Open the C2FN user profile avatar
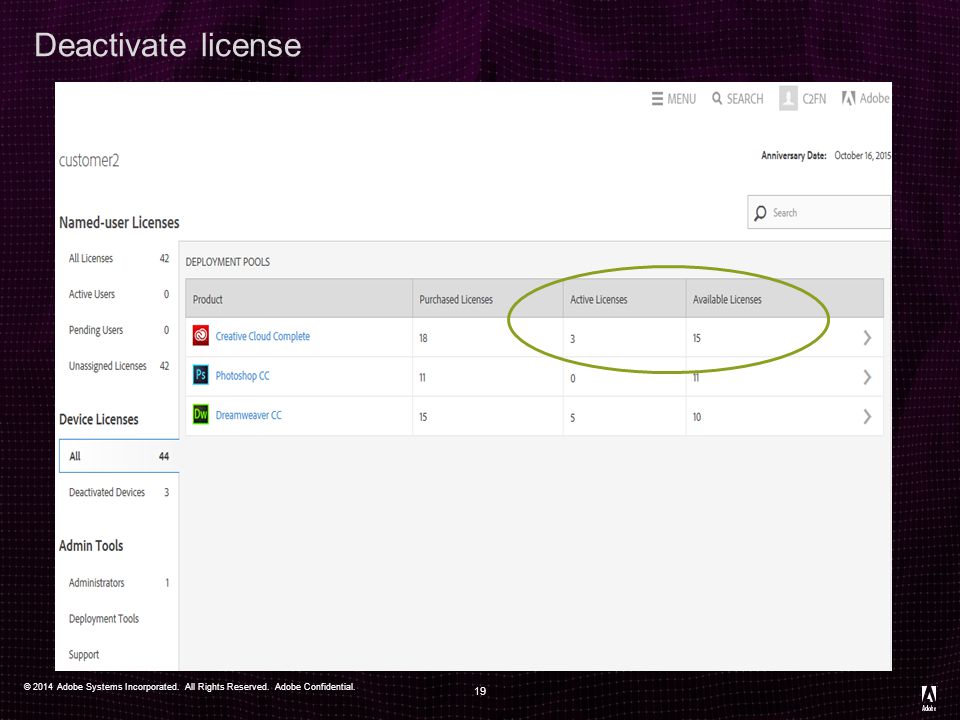Image resolution: width=960 pixels, height=720 pixels. point(788,98)
